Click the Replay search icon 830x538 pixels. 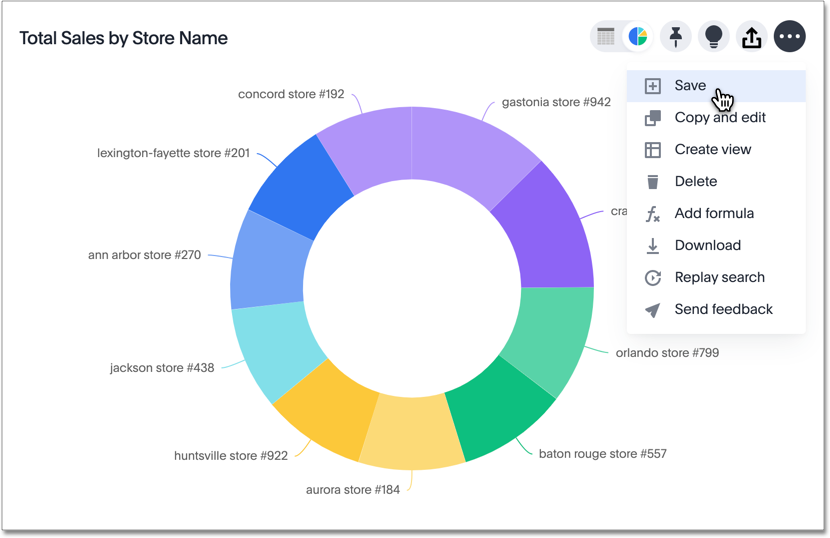pyautogui.click(x=653, y=278)
